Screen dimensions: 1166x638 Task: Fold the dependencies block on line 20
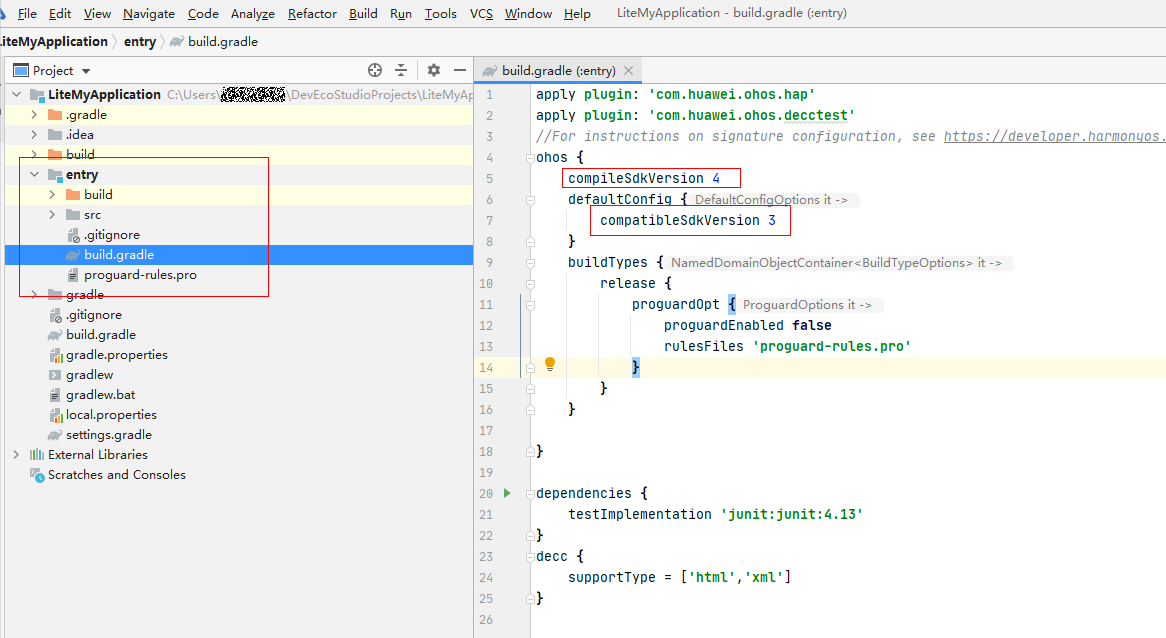click(x=530, y=494)
